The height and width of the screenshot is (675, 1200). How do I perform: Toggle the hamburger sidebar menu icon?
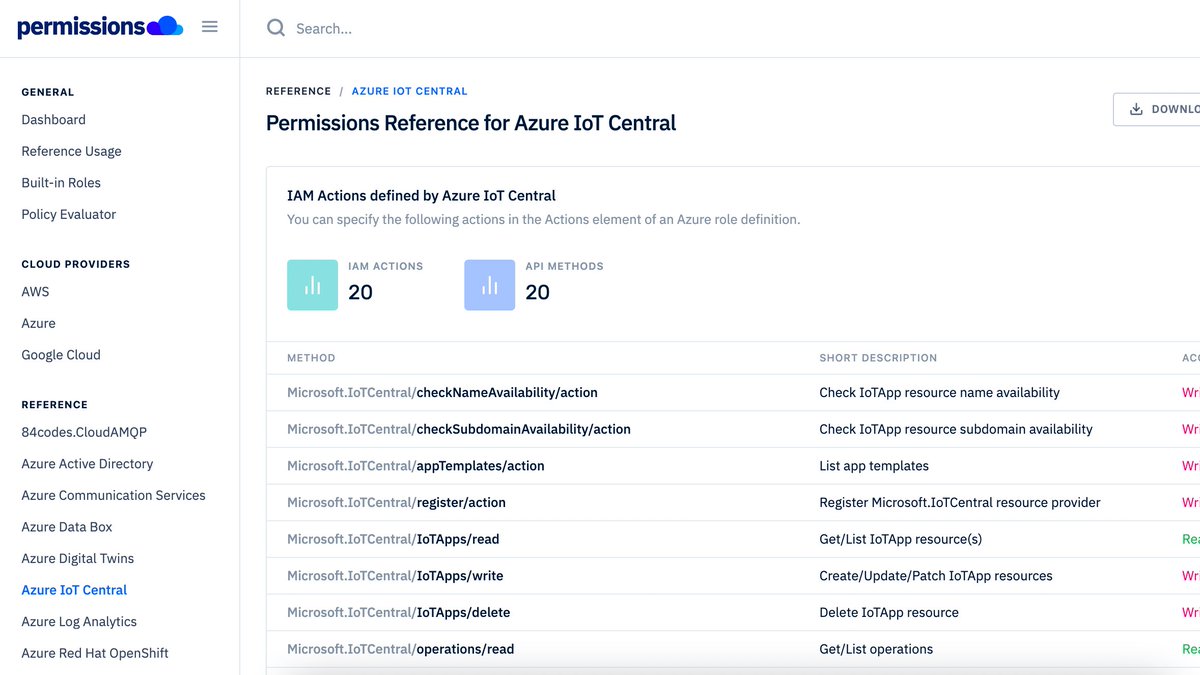[x=210, y=27]
